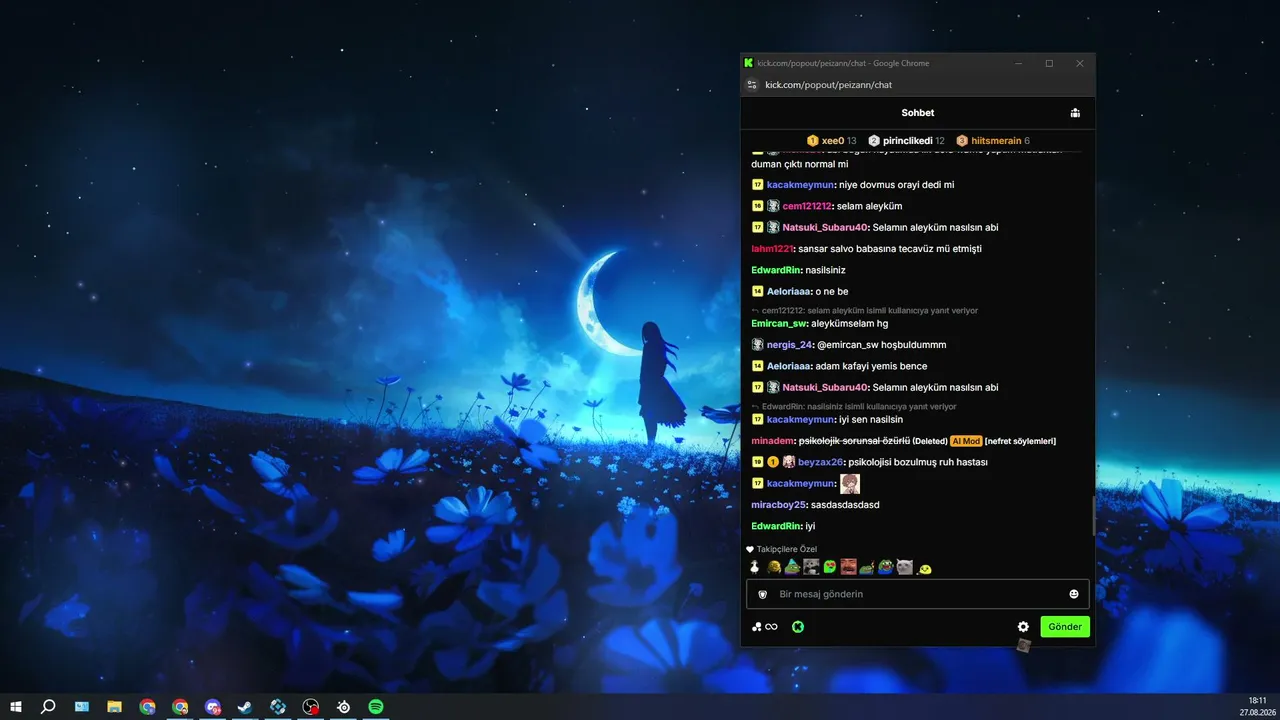1280x720 pixels.
Task: Open OBS Studio from the taskbar
Action: [311, 707]
